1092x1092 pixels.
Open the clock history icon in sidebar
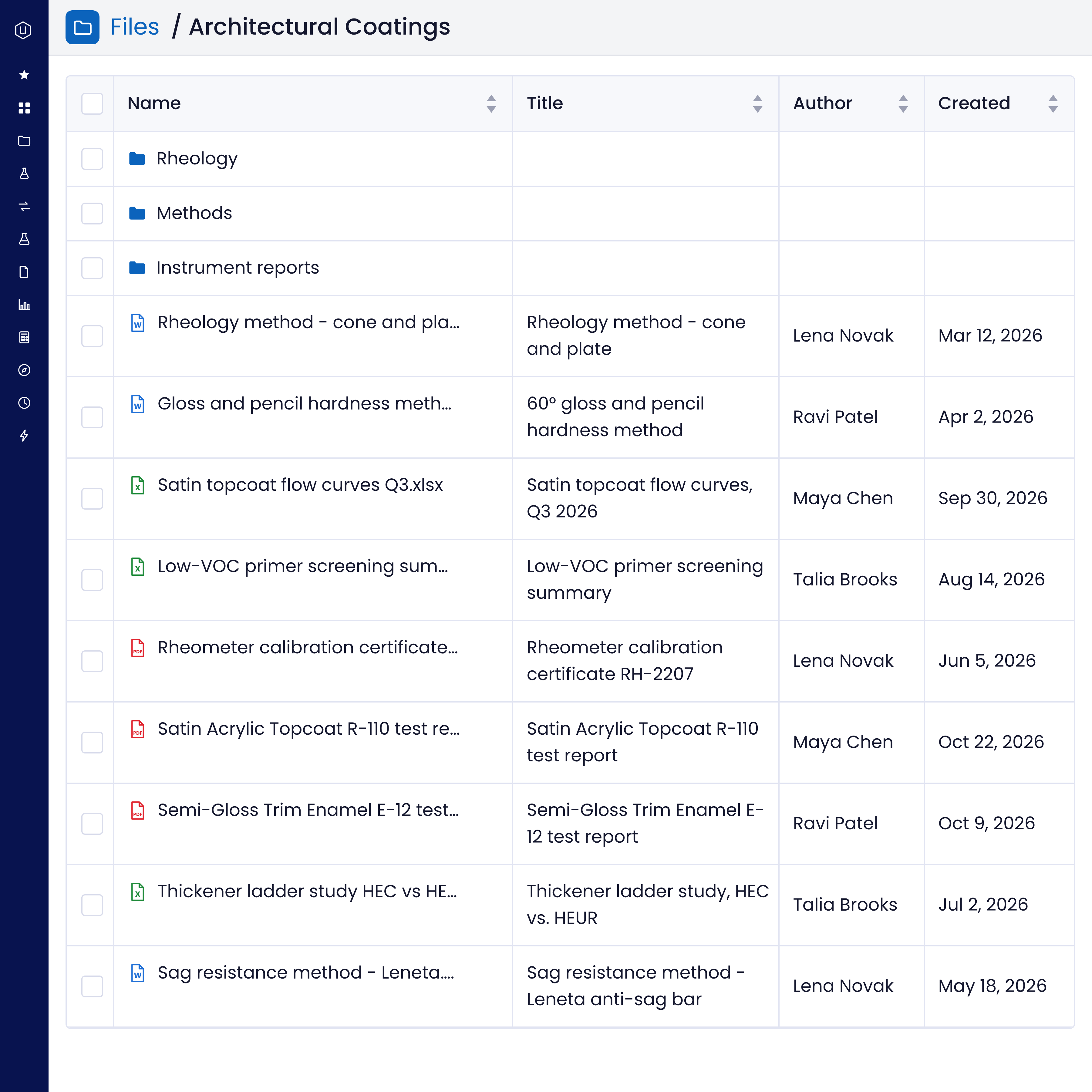(24, 403)
